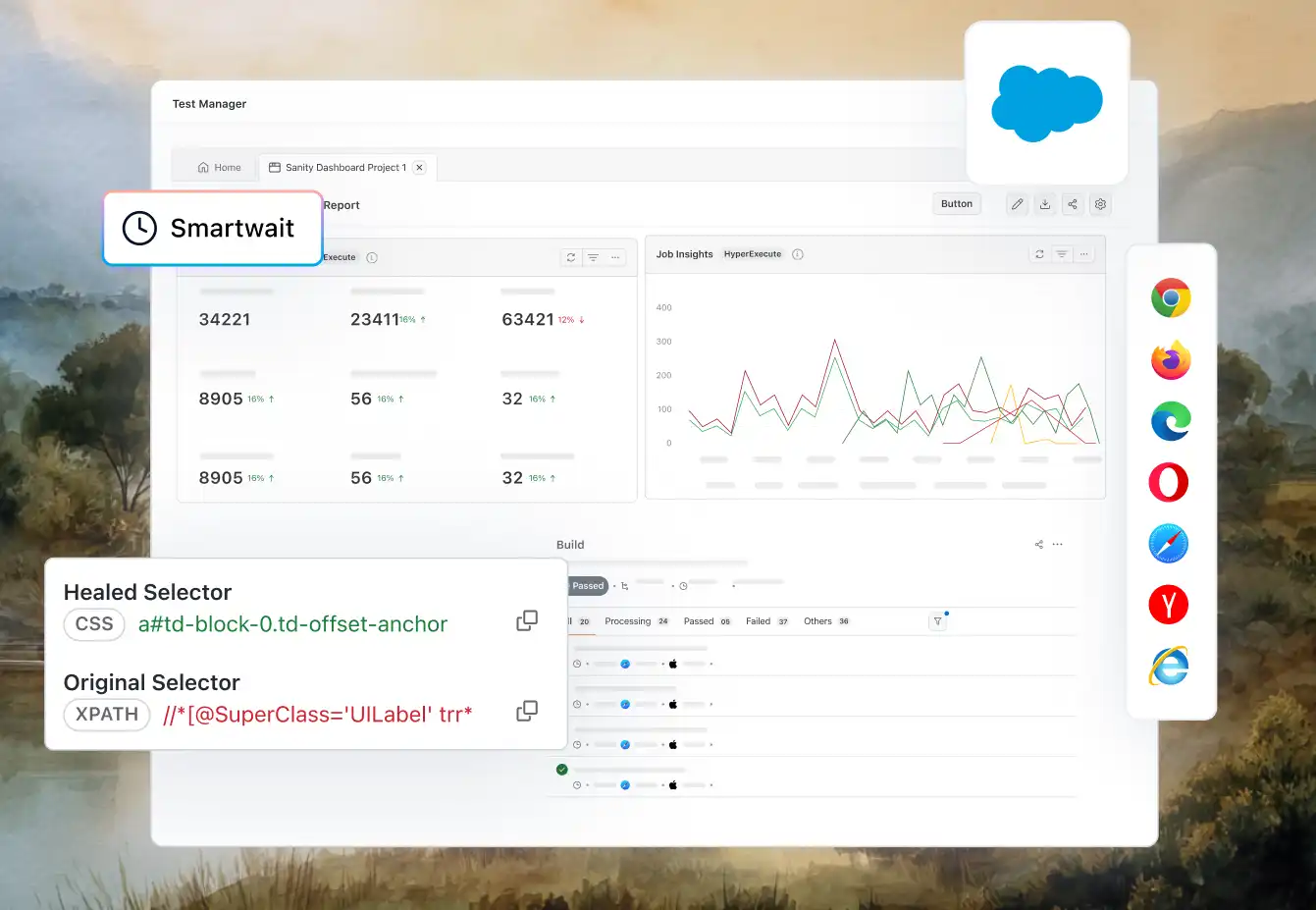1316x910 pixels.
Task: Switch to Sanity Dashboard Project 1 tab
Action: pos(339,168)
